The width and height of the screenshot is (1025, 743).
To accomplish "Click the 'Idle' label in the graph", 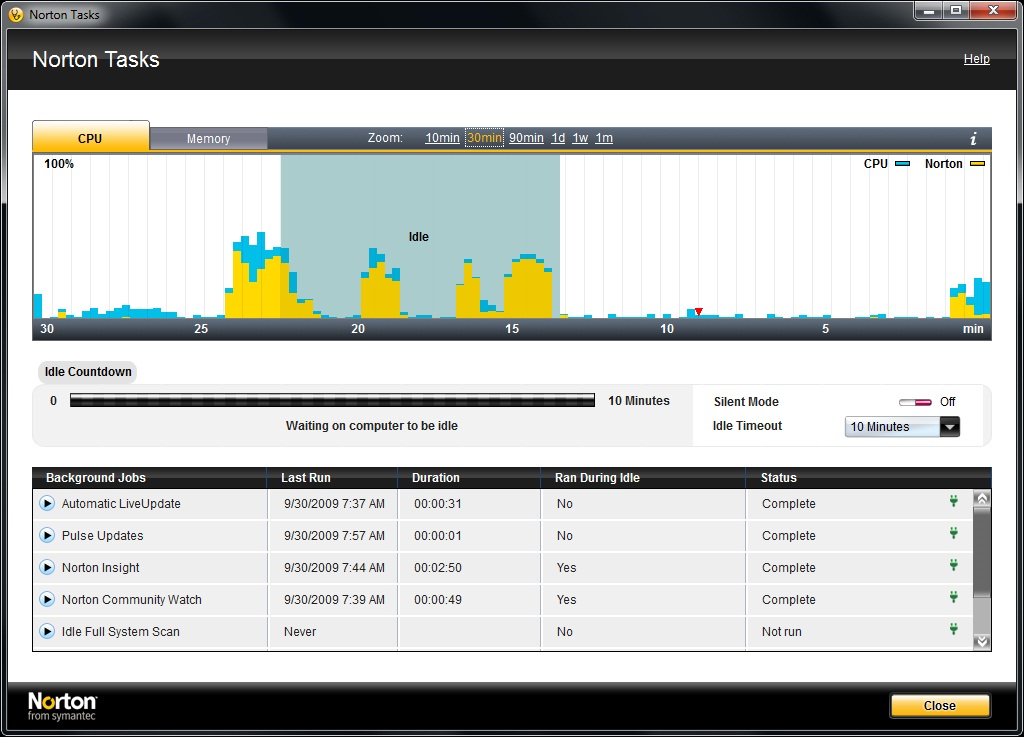I will click(x=418, y=239).
